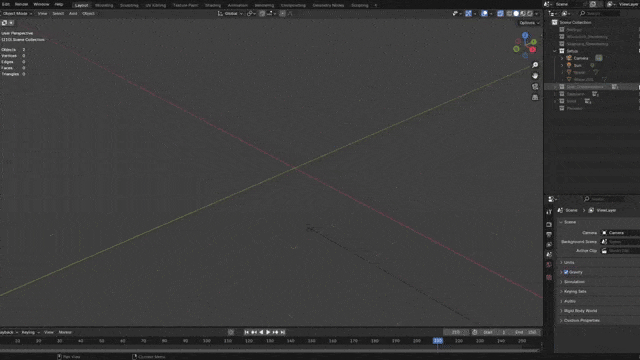Open the Object Mode dropdown
Image resolution: width=640 pixels, height=360 pixels.
click(x=16, y=13)
